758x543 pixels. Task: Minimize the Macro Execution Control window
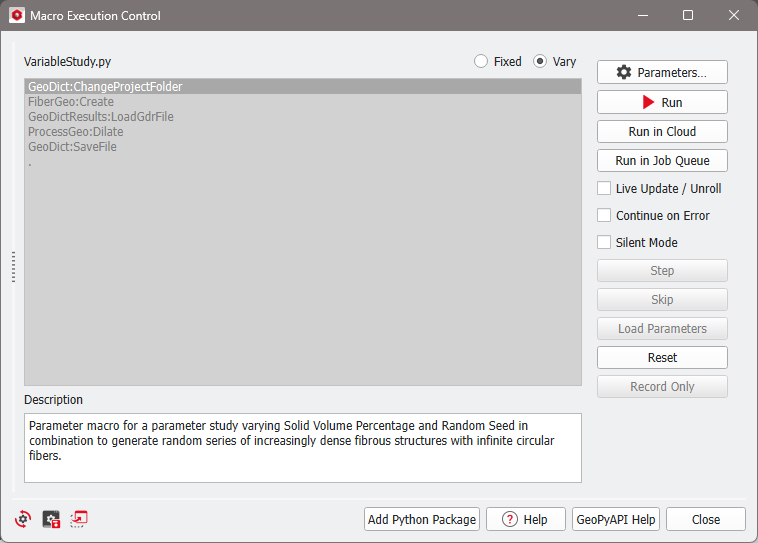(642, 15)
